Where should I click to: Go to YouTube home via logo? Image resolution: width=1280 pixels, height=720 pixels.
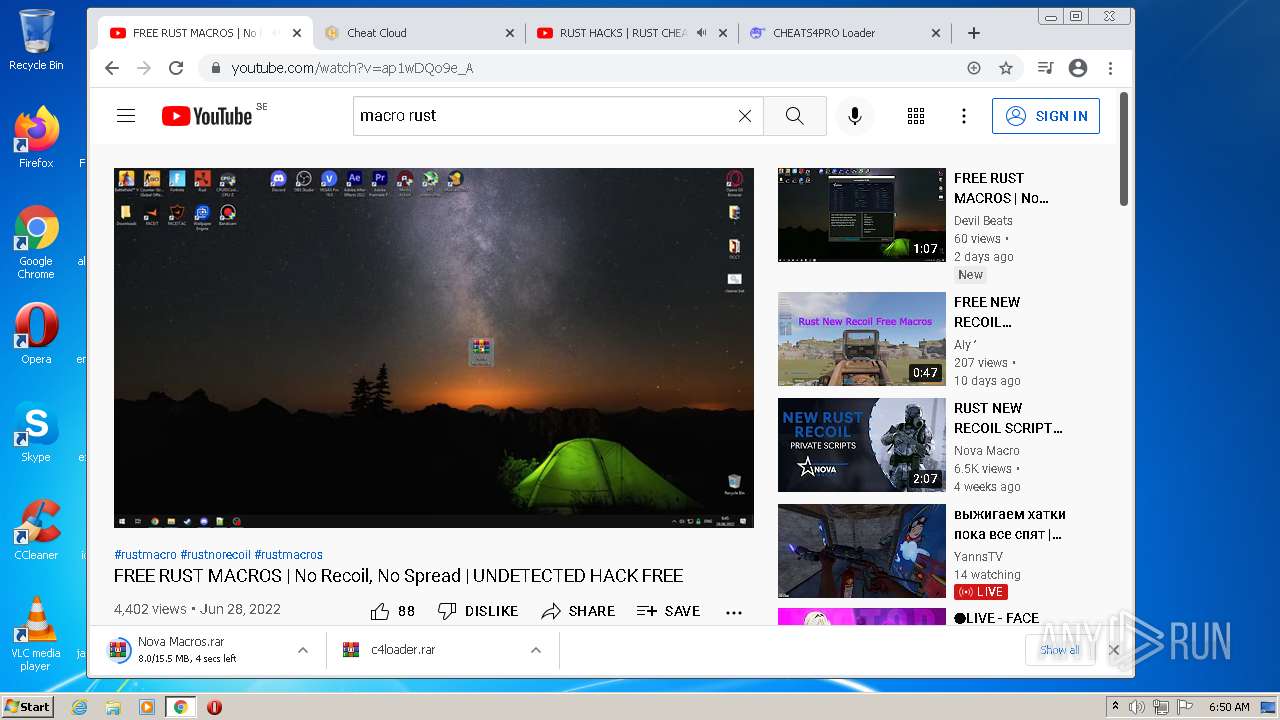tap(207, 116)
